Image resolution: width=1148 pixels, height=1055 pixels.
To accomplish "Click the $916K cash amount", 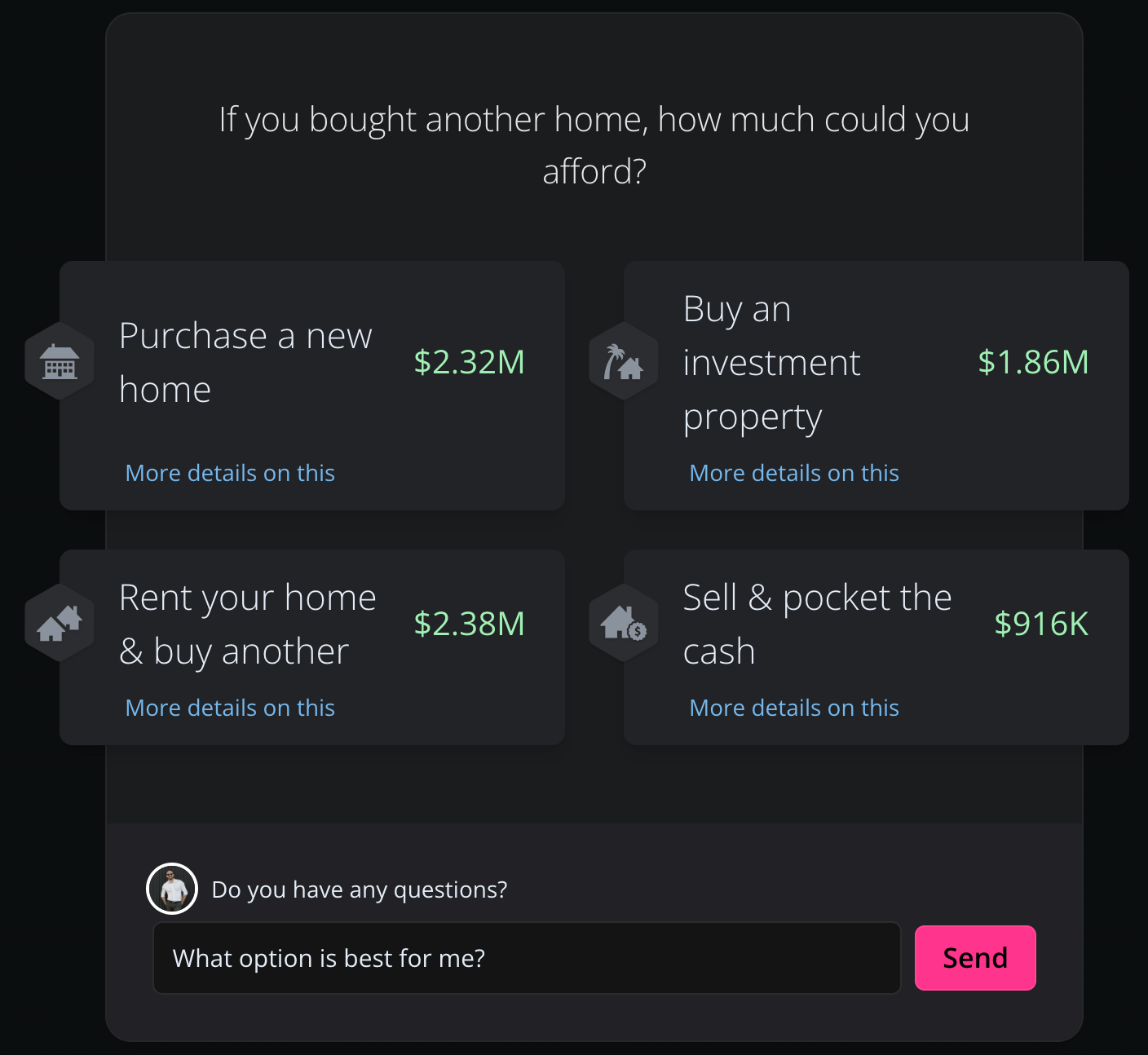I will tap(1041, 624).
